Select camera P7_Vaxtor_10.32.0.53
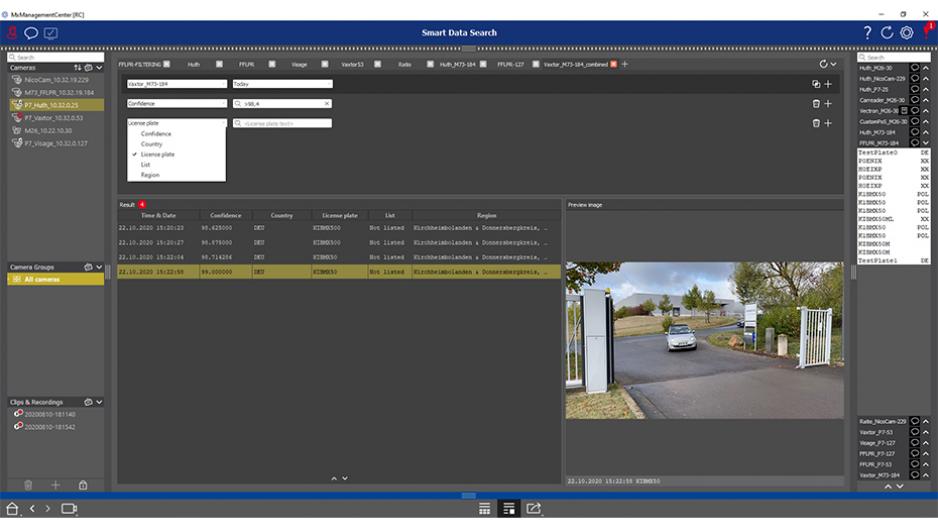 tap(54, 118)
